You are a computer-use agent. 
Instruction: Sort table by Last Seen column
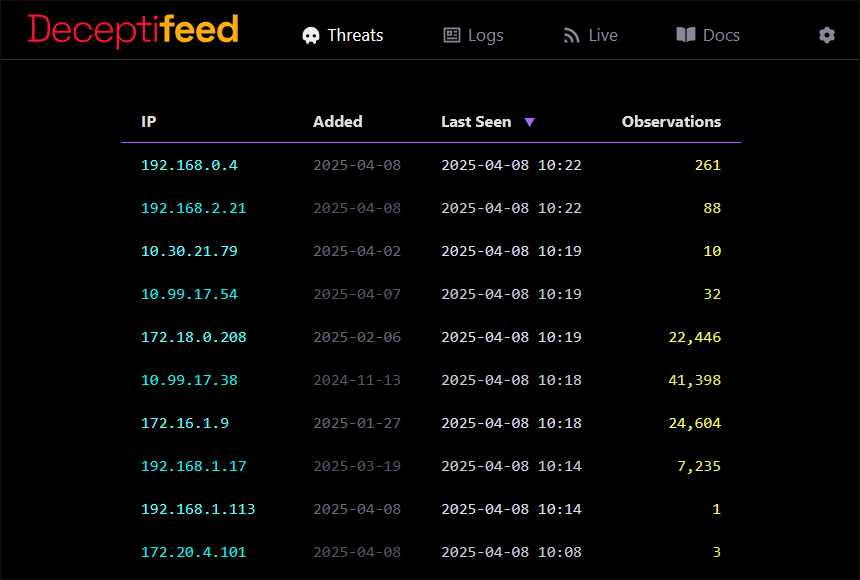click(x=476, y=122)
